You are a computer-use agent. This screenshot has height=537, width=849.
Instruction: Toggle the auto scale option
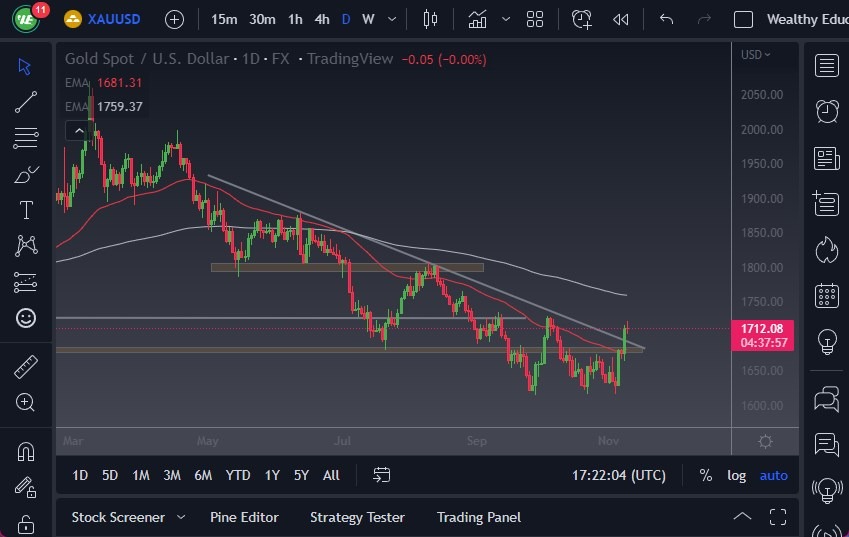[x=773, y=475]
